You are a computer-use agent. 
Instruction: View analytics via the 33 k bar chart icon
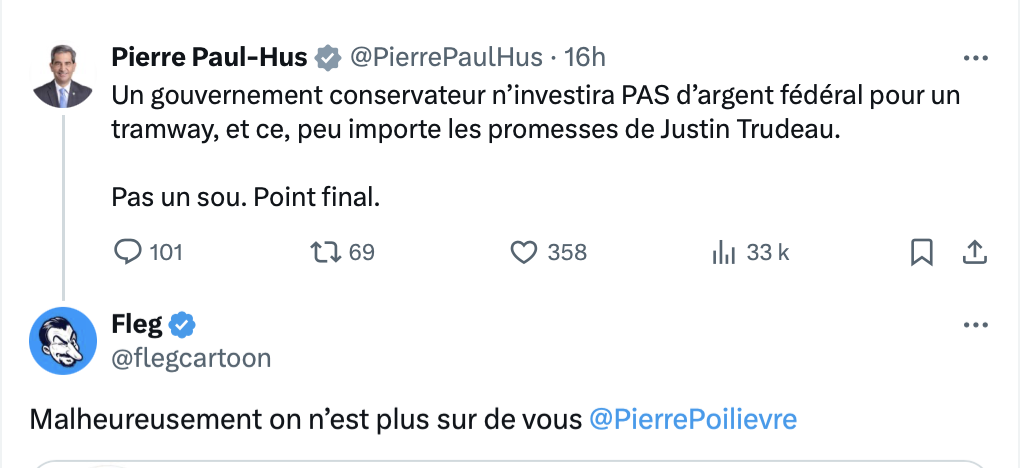(724, 252)
